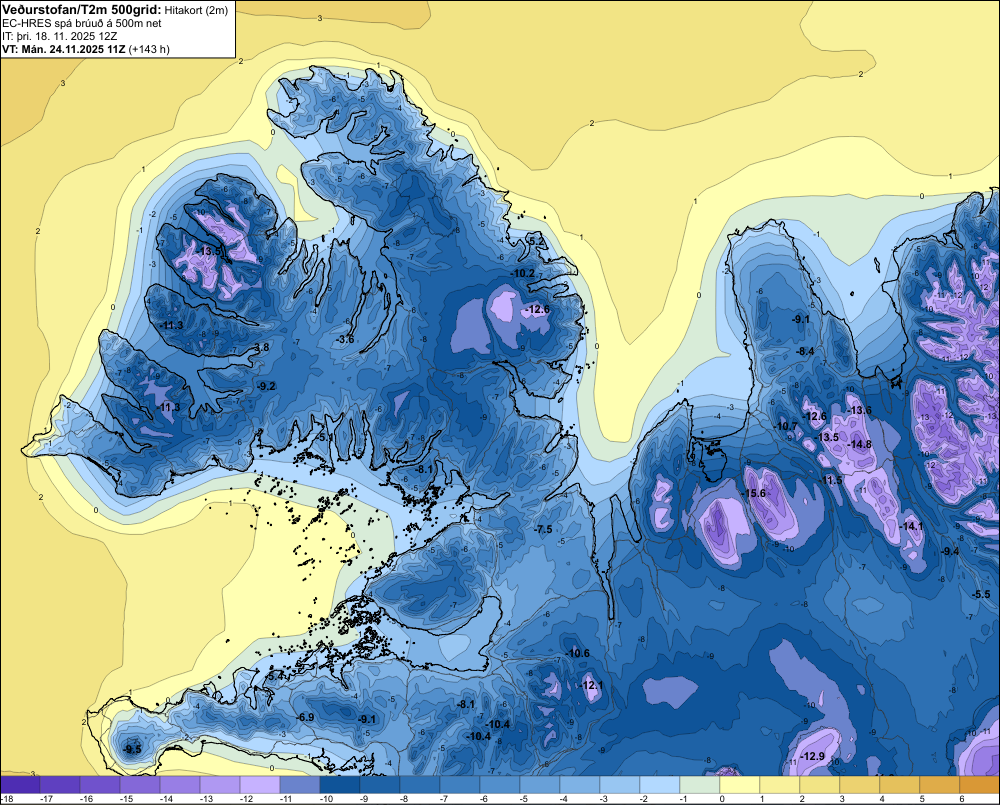Click the title 'Veðurstofan/T2m 500grid:'
This screenshot has height=805, width=1000.
tap(82, 10)
